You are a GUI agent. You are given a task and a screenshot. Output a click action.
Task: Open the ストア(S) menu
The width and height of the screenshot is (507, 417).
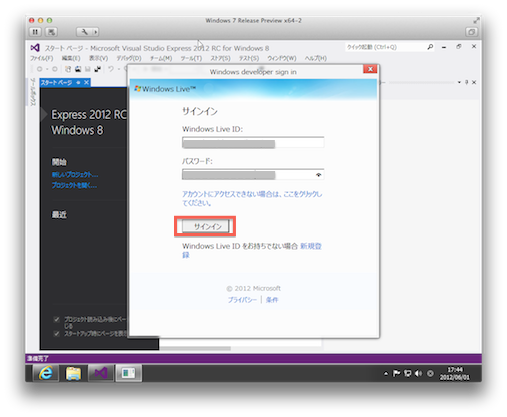click(x=220, y=58)
